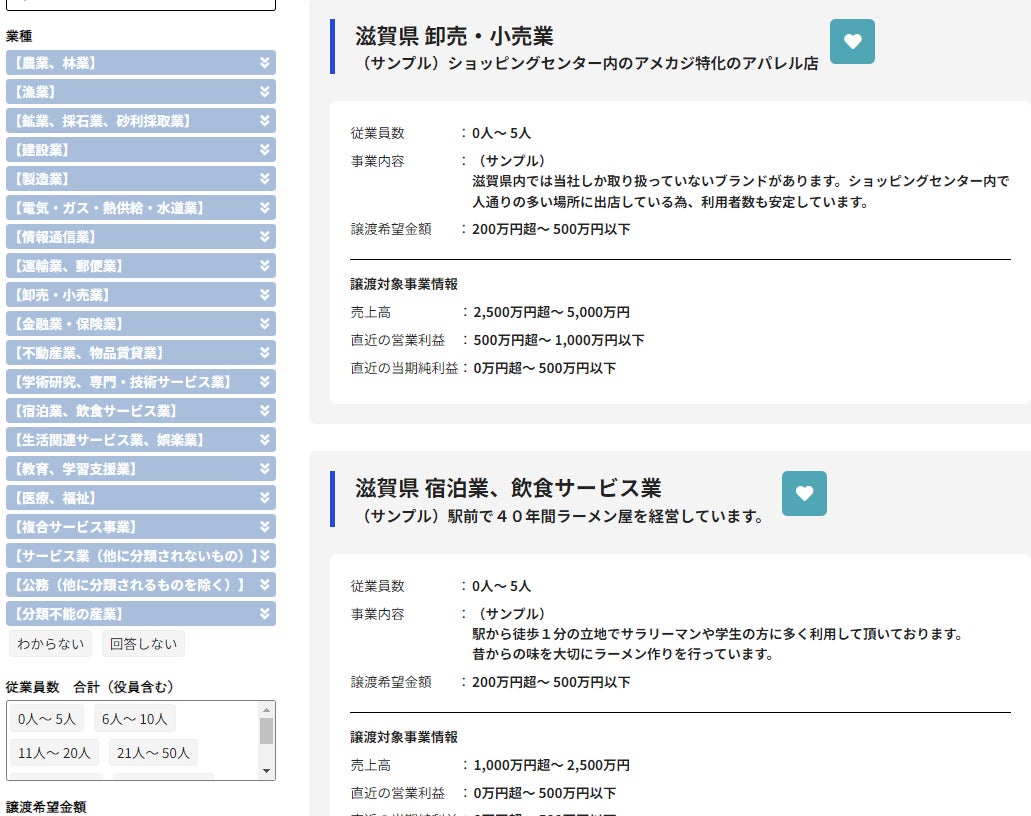Expand the 【複合サービス事業】 category
1031x816 pixels.
coord(141,527)
